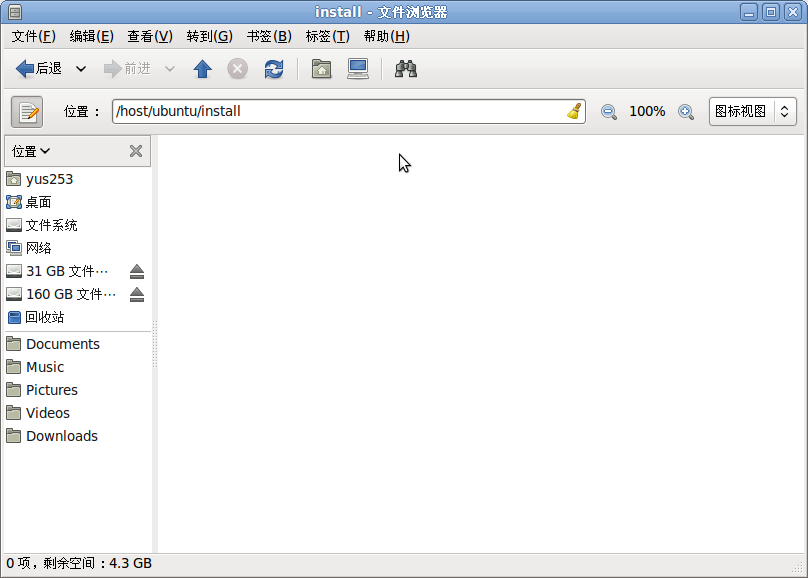The height and width of the screenshot is (578, 808).
Task: Toggle the text location edit button
Action: tap(27, 111)
